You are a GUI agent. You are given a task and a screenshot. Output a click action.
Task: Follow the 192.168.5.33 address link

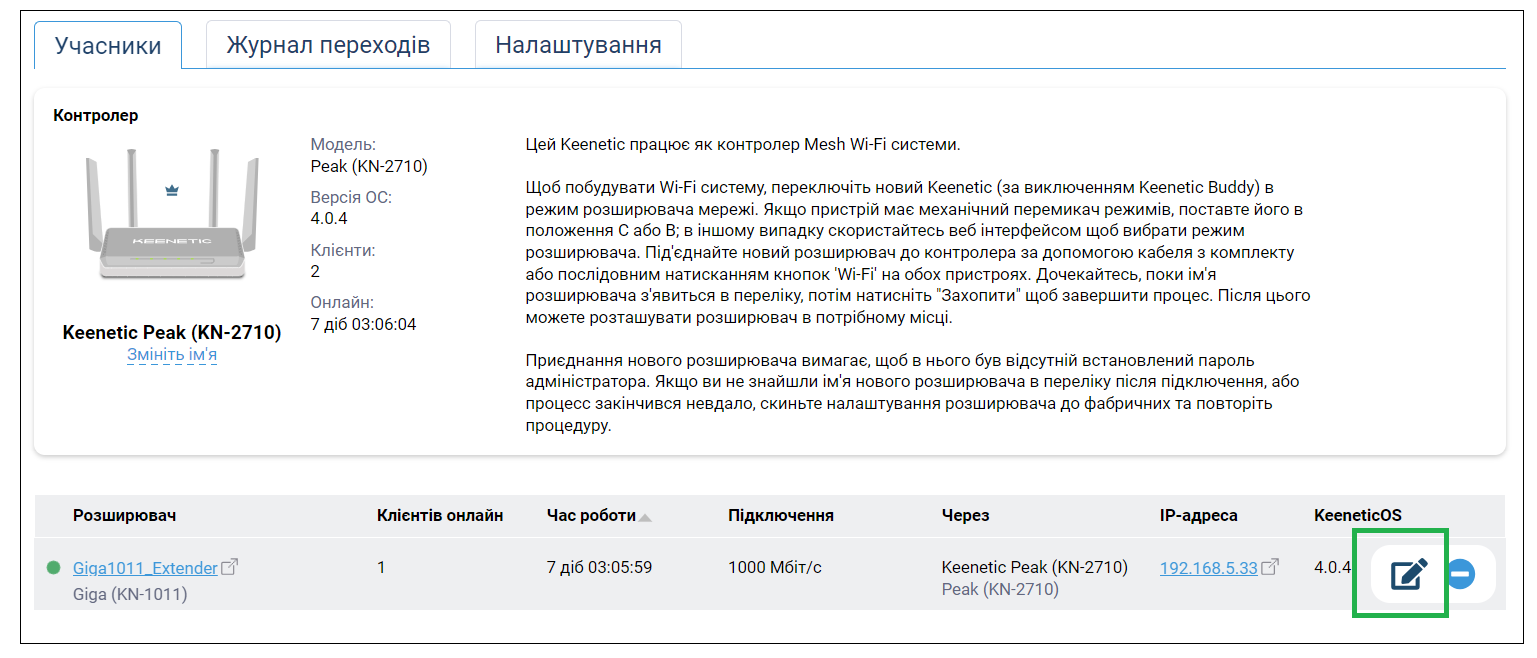[x=1208, y=568]
